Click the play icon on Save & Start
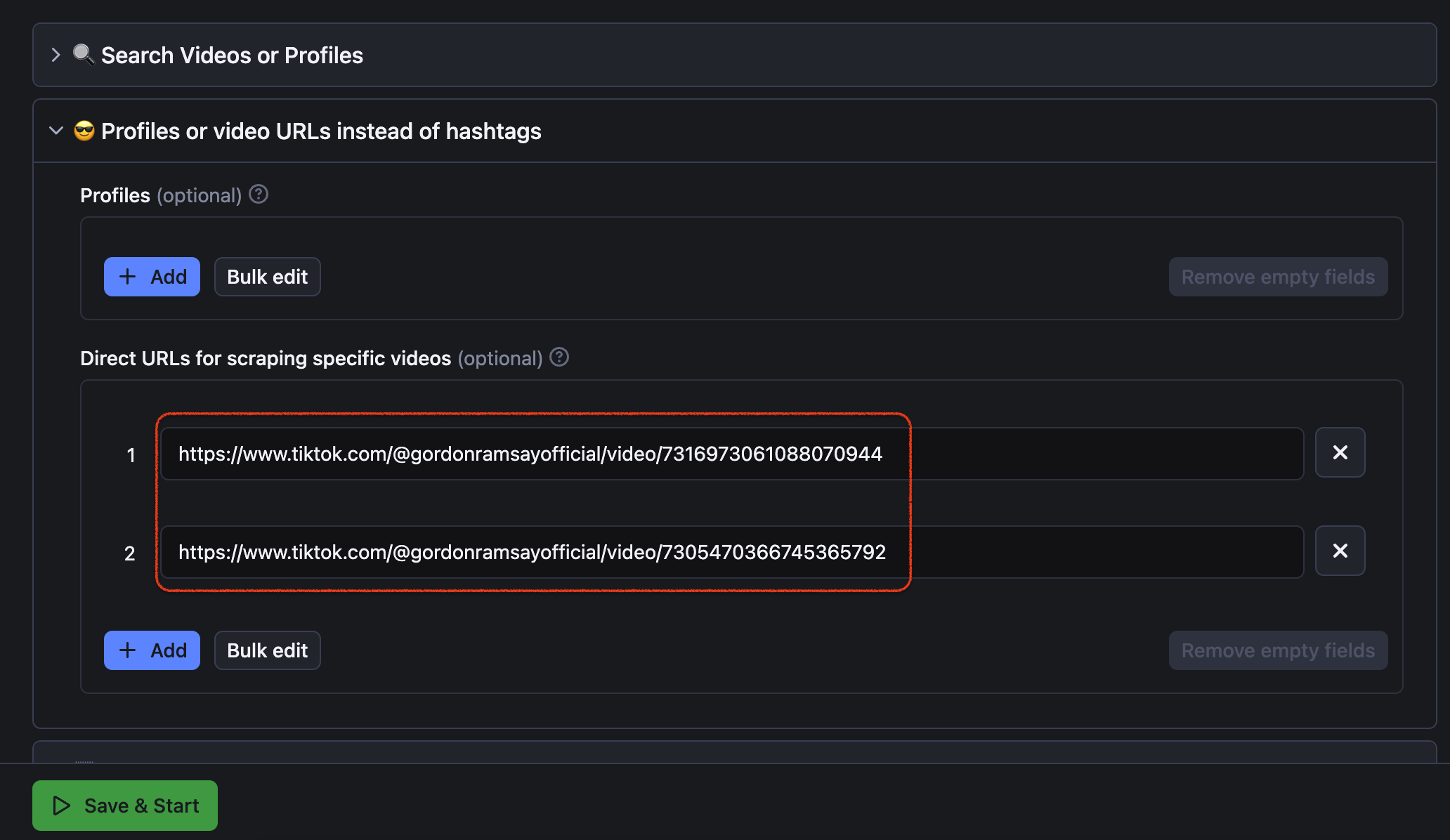Screen dimensions: 1450x840 (62, 806)
